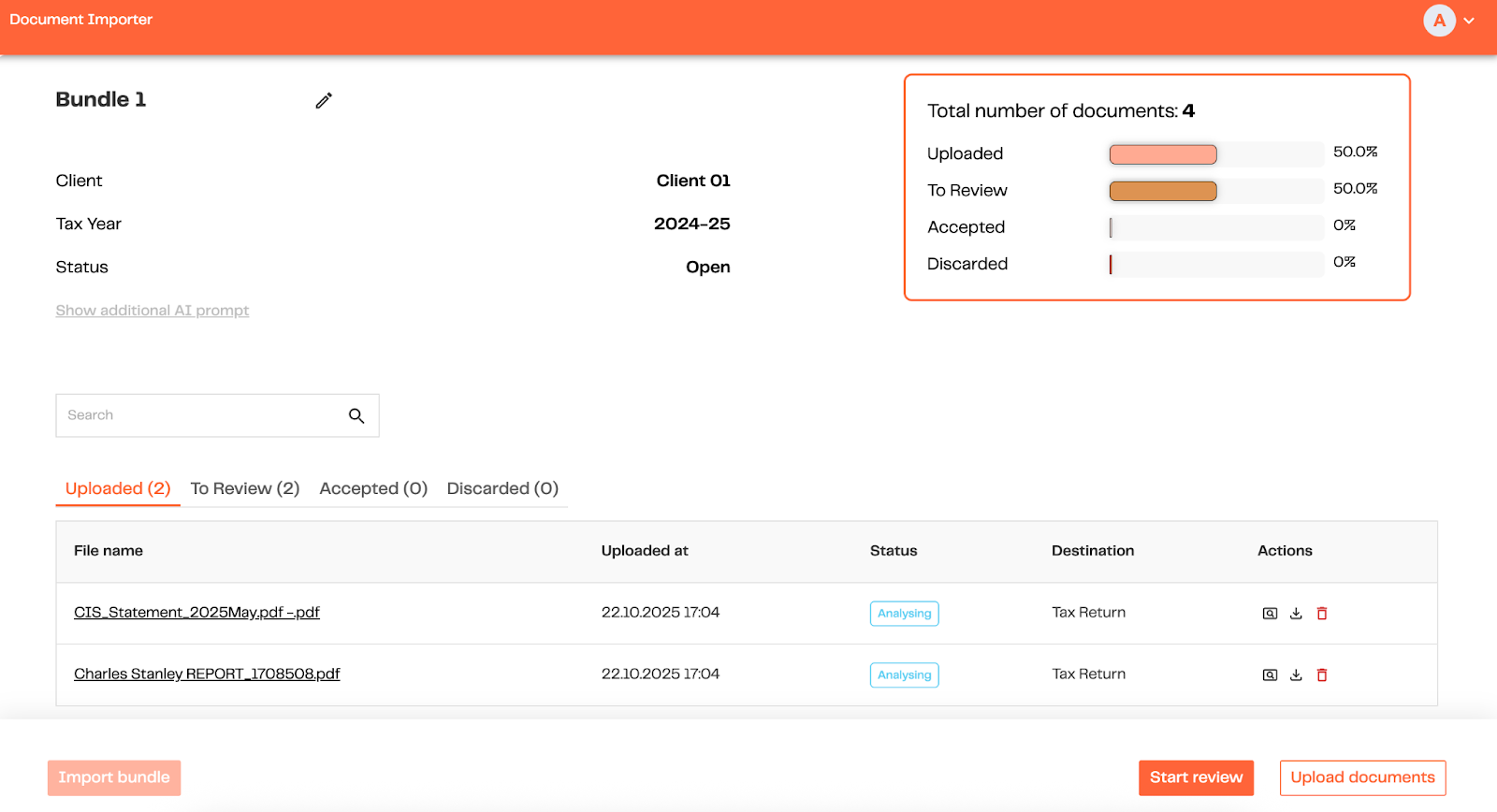
Task: Click Tax Return destination in CIS_Statement row
Action: point(1089,613)
